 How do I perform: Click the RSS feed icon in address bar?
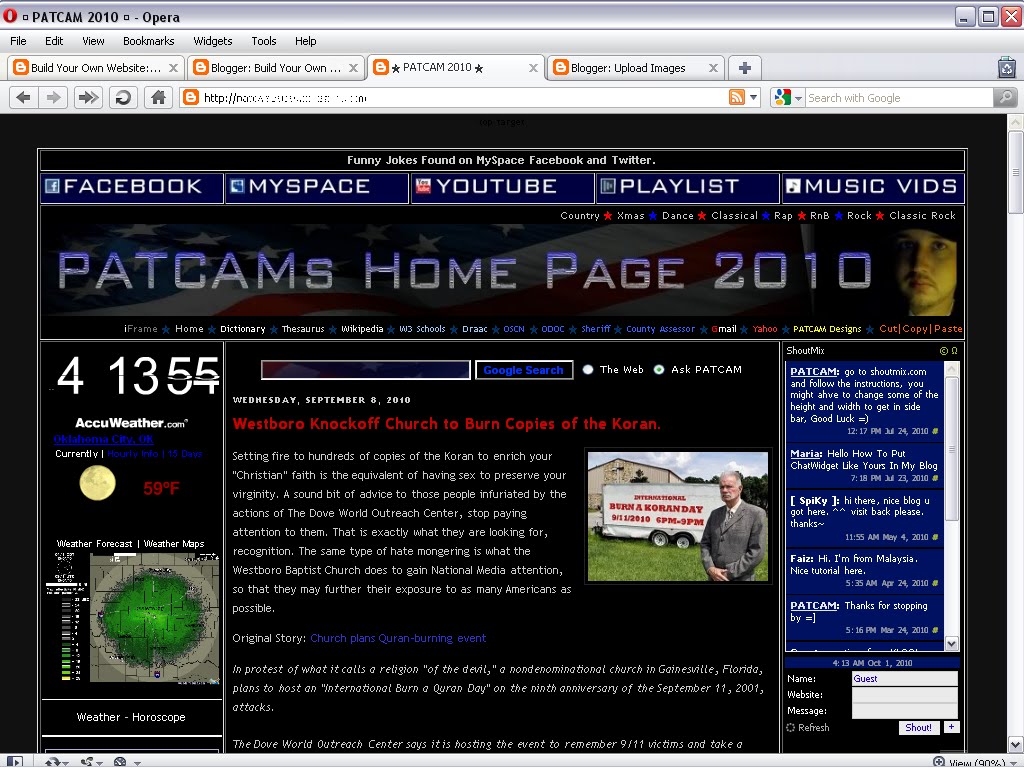(737, 98)
